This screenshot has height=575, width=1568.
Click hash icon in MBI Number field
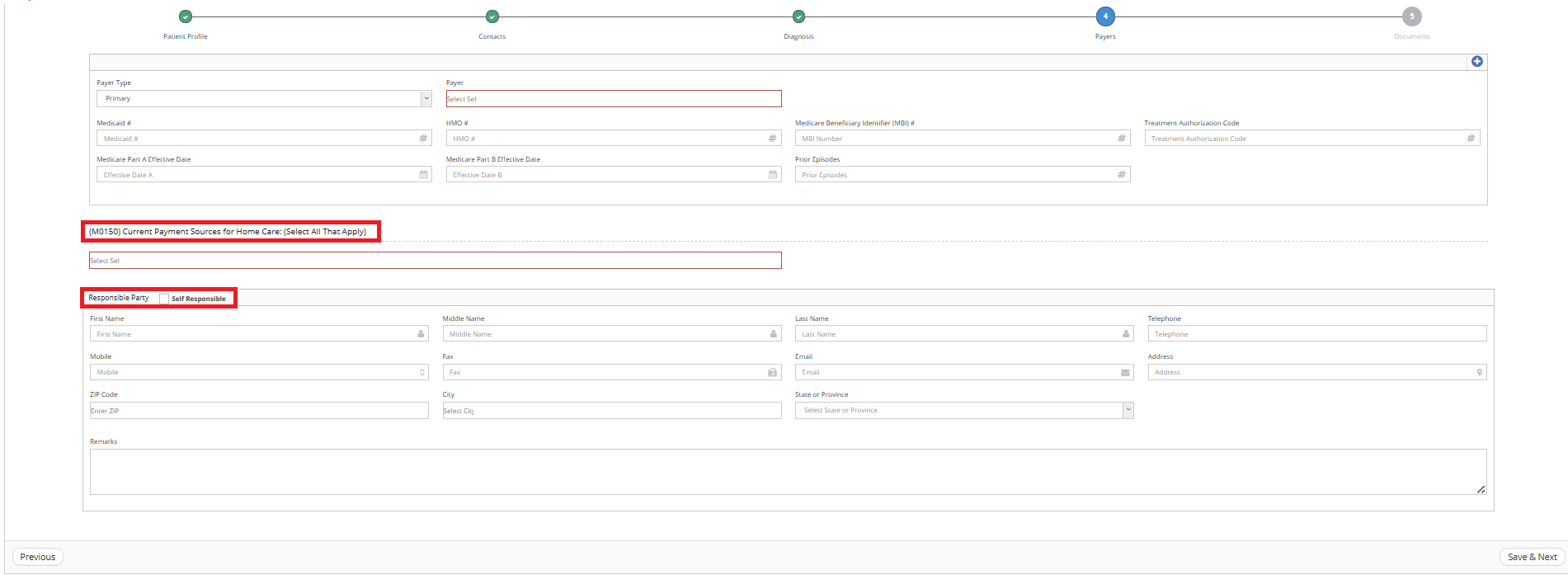pos(1121,139)
